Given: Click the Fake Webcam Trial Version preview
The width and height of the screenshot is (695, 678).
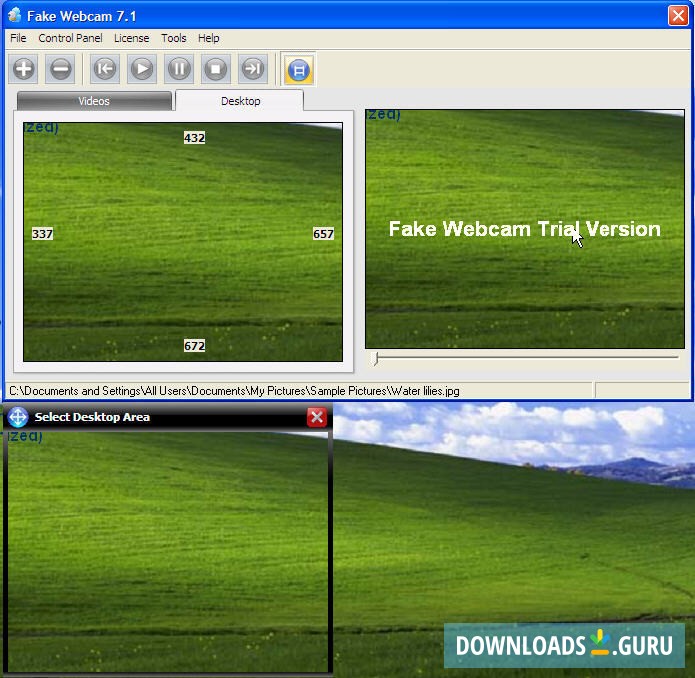Looking at the screenshot, I should (524, 229).
